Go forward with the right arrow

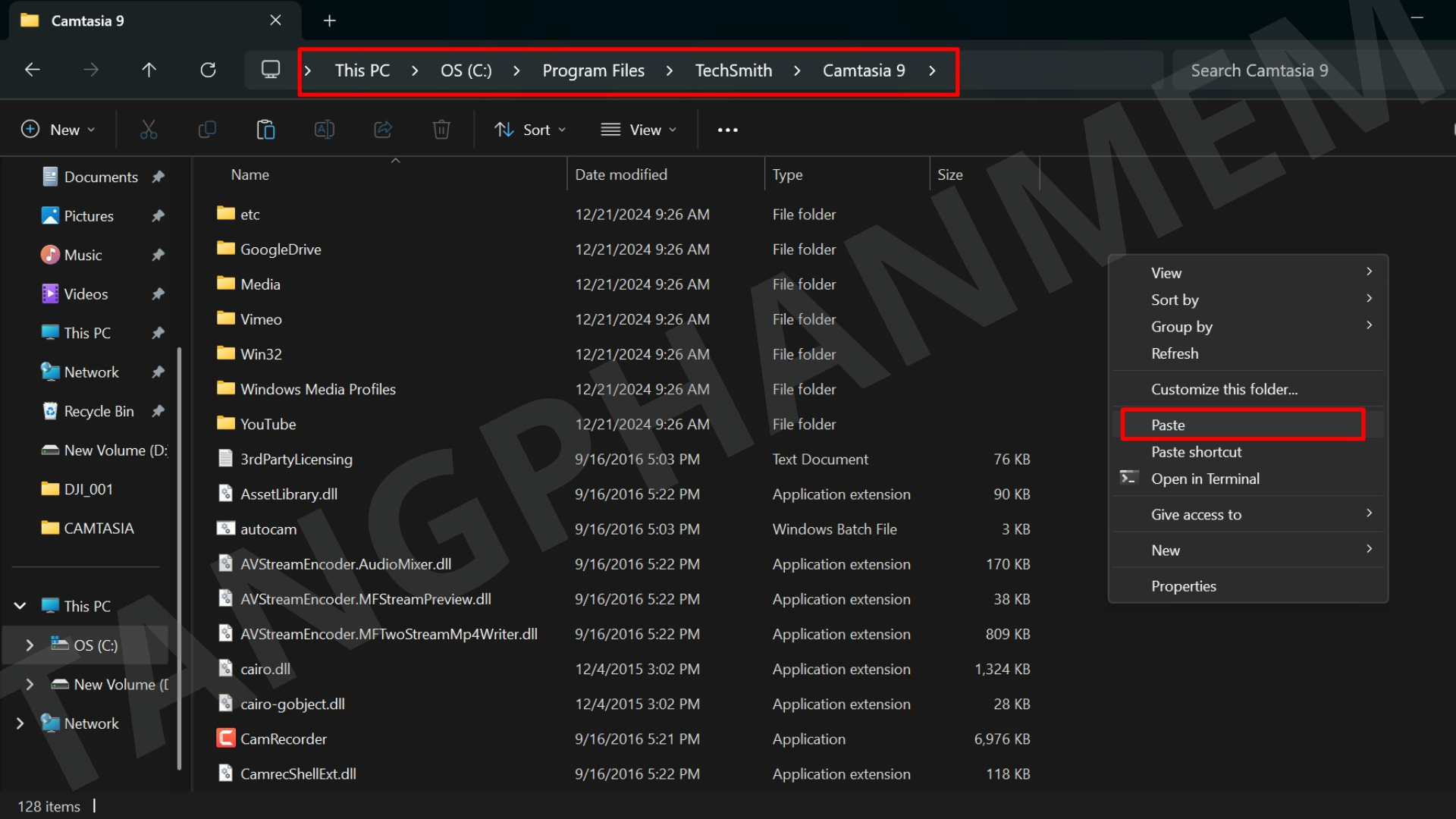click(91, 70)
